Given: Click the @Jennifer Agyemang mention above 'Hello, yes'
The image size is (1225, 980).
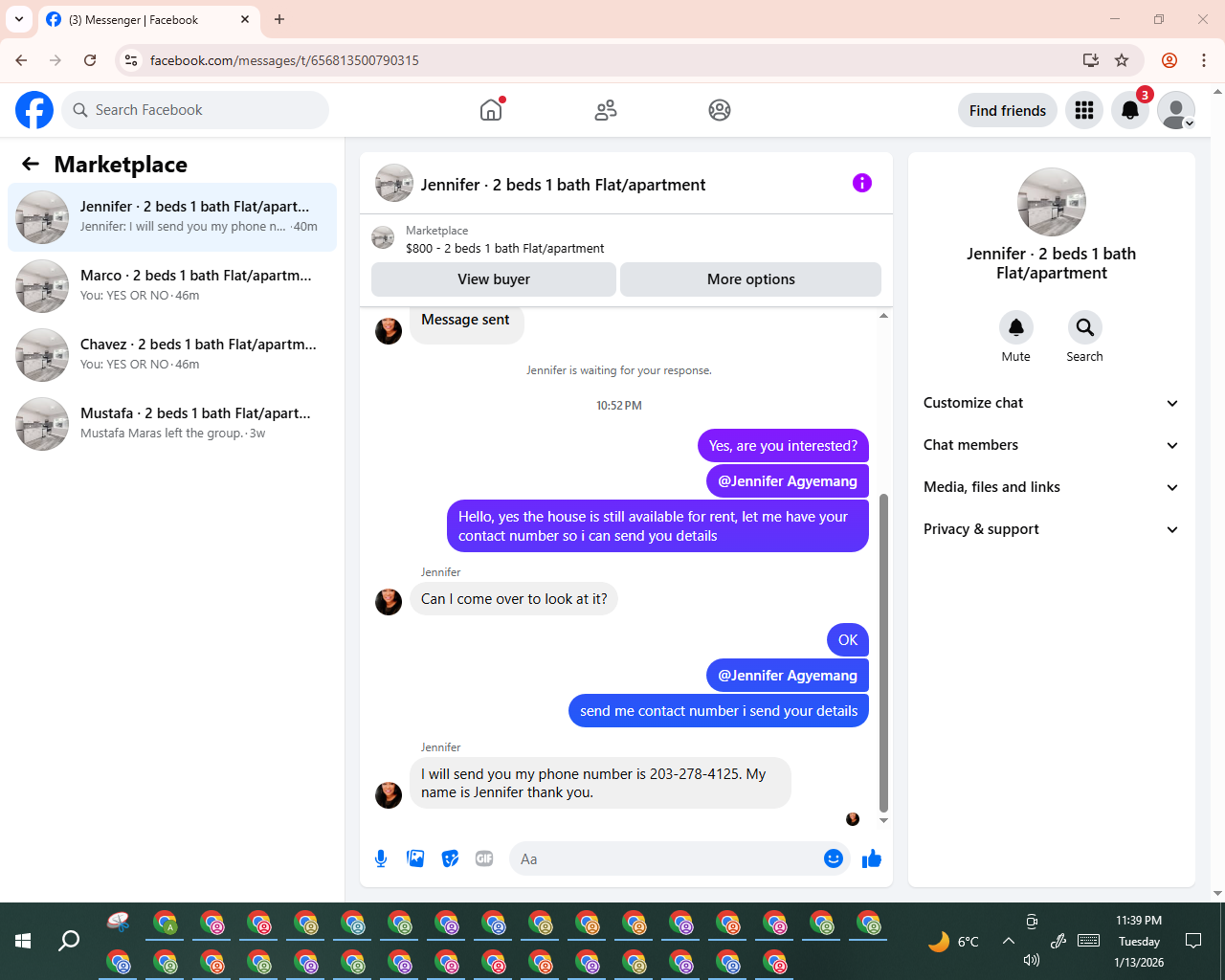Looking at the screenshot, I should coord(788,480).
